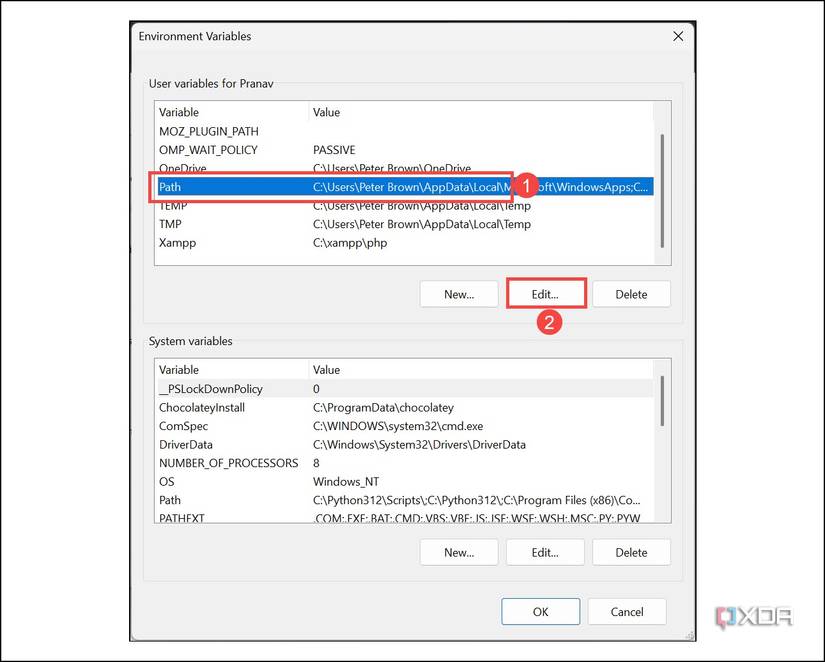Viewport: 825px width, 662px height.
Task: Select the Xampp user variable
Action: click(177, 243)
